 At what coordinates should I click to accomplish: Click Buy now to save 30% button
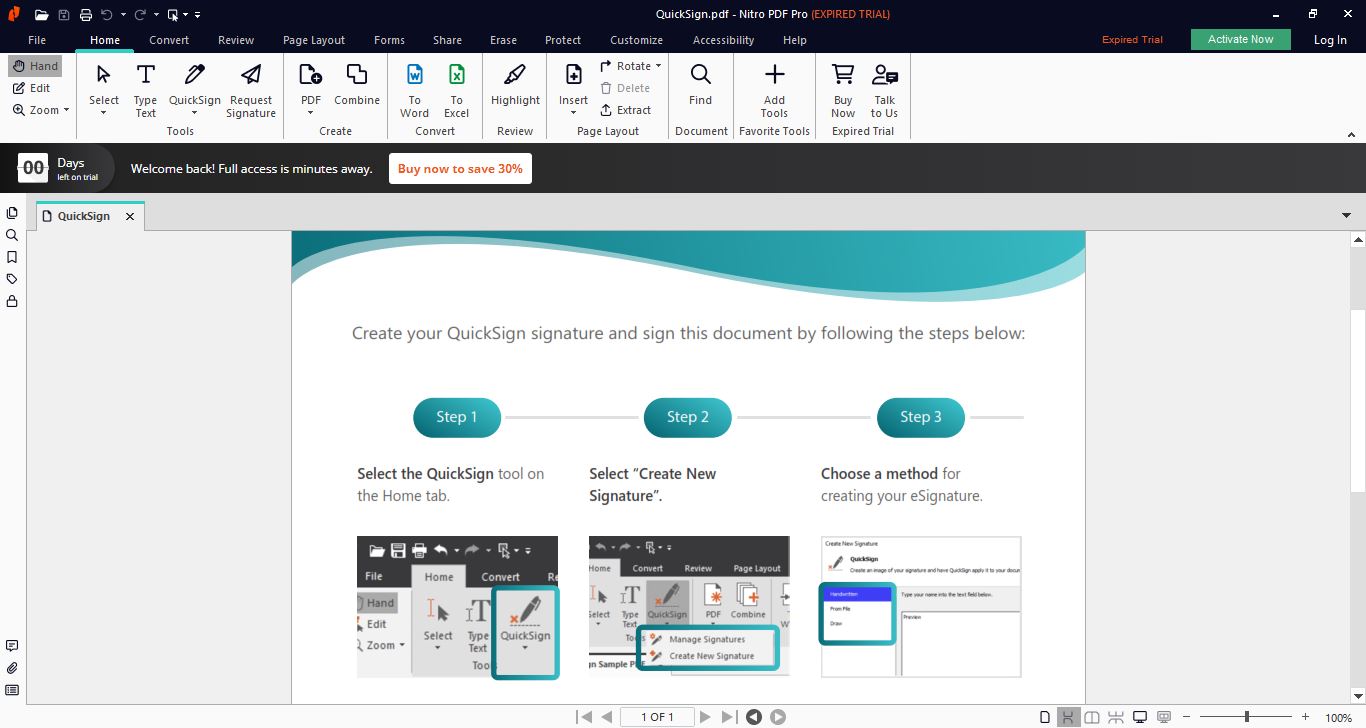[x=460, y=169]
